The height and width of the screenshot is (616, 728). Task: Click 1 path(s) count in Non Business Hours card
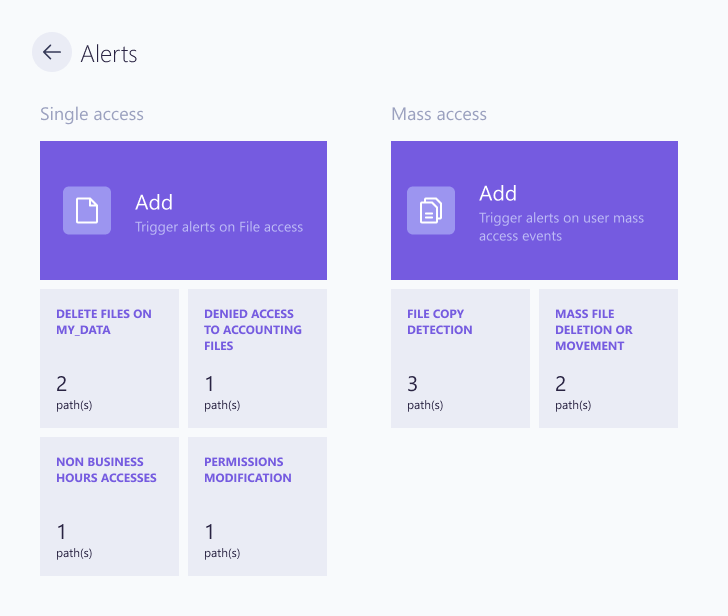[74, 541]
